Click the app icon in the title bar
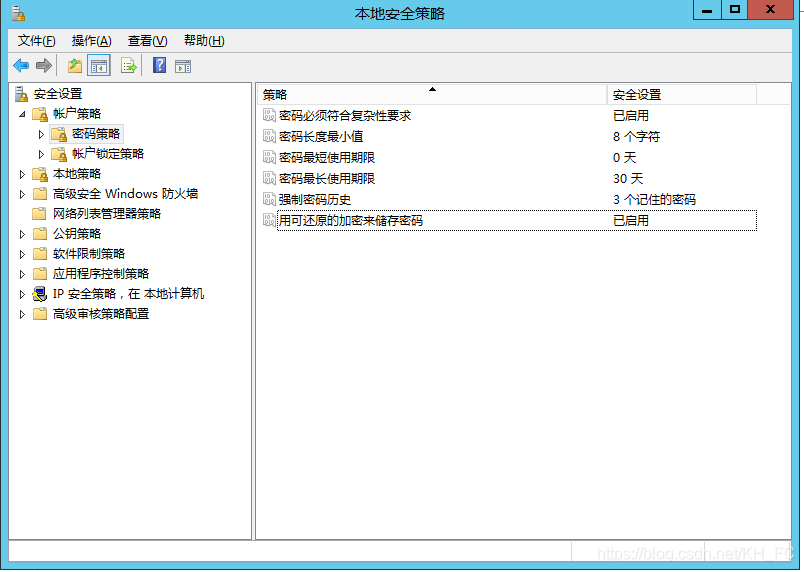The image size is (804, 572). (x=18, y=13)
